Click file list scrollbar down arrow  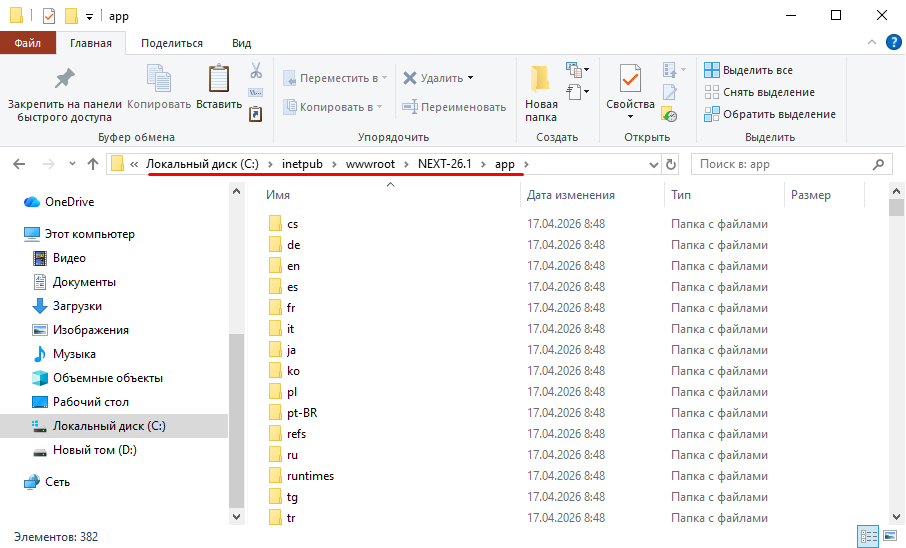click(x=896, y=517)
